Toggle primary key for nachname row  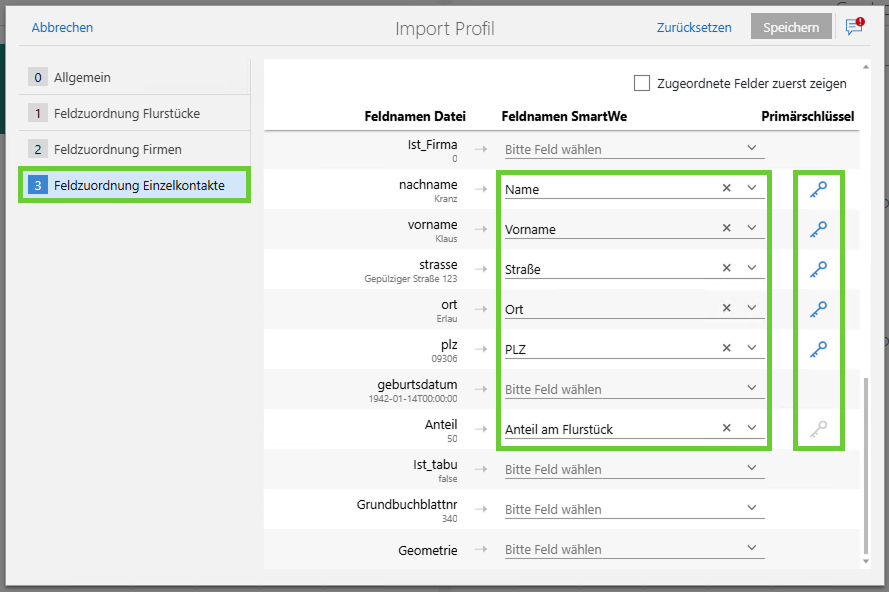pyautogui.click(x=818, y=189)
